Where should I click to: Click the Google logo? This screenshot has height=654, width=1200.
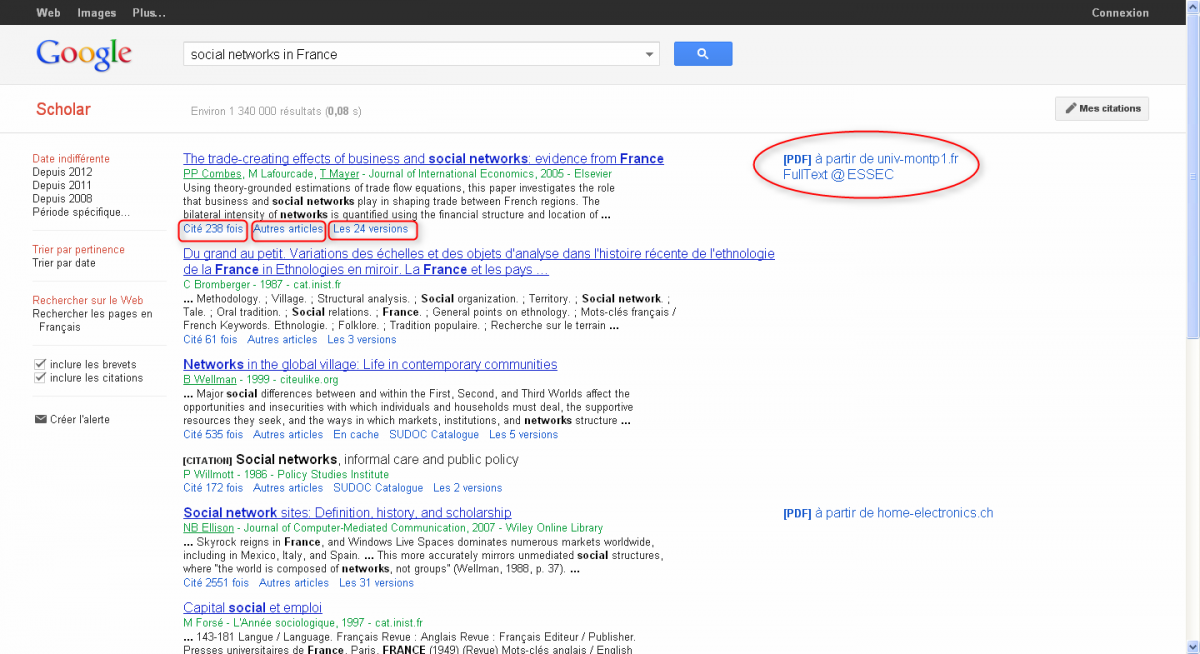click(84, 54)
